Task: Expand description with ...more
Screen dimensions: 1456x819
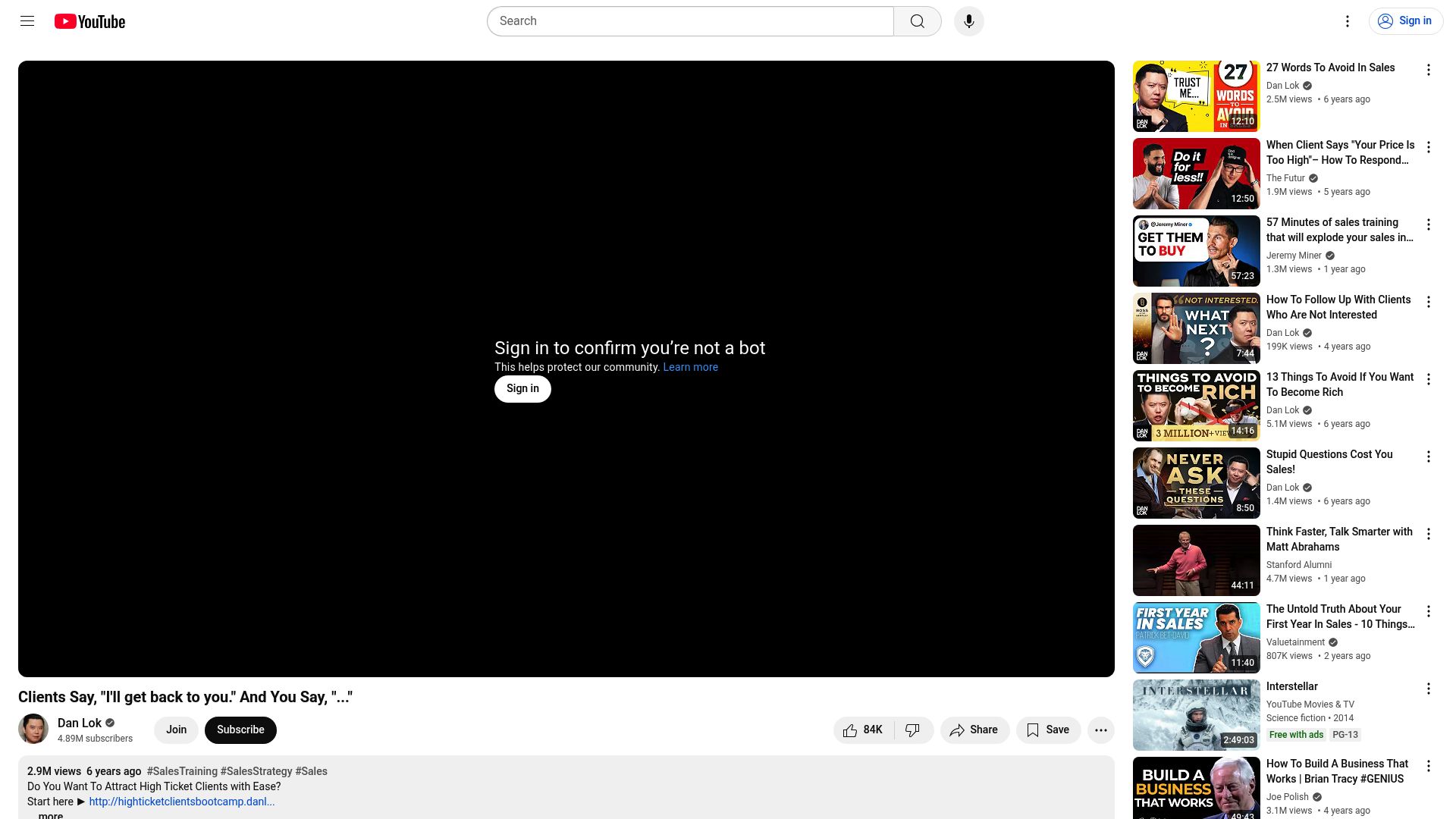Action: click(45, 815)
